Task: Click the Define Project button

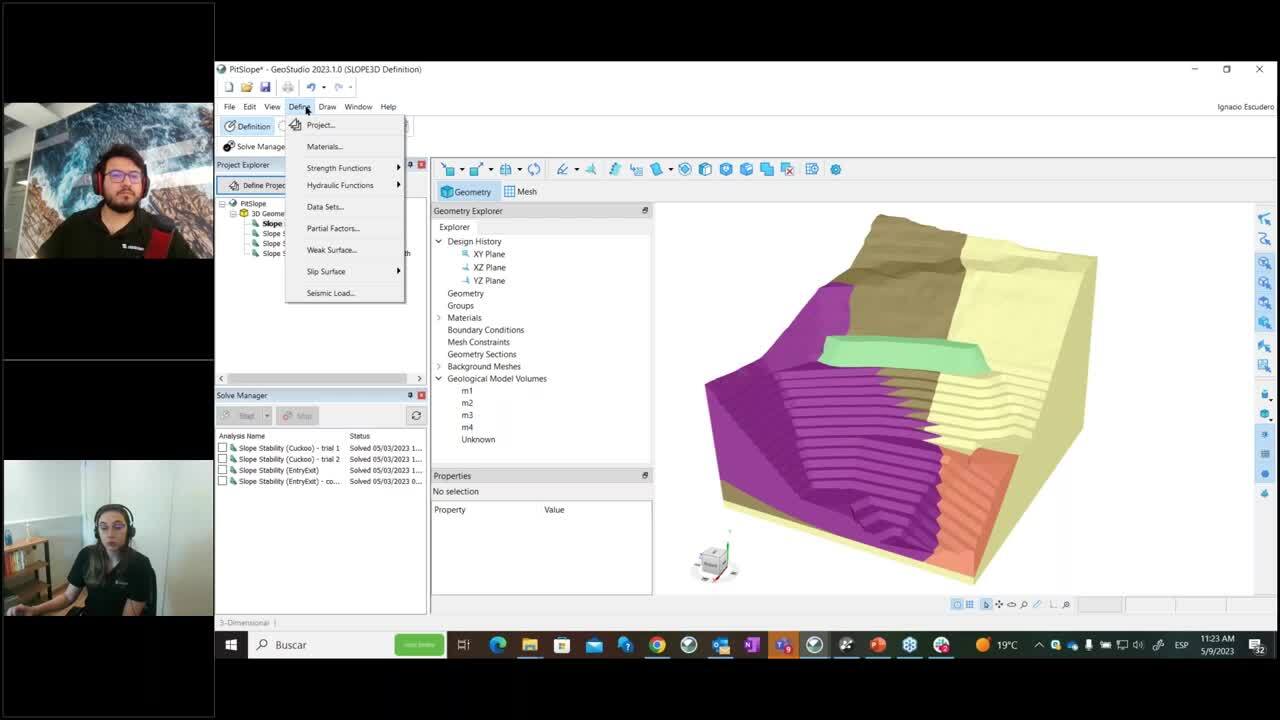Action: (252, 185)
